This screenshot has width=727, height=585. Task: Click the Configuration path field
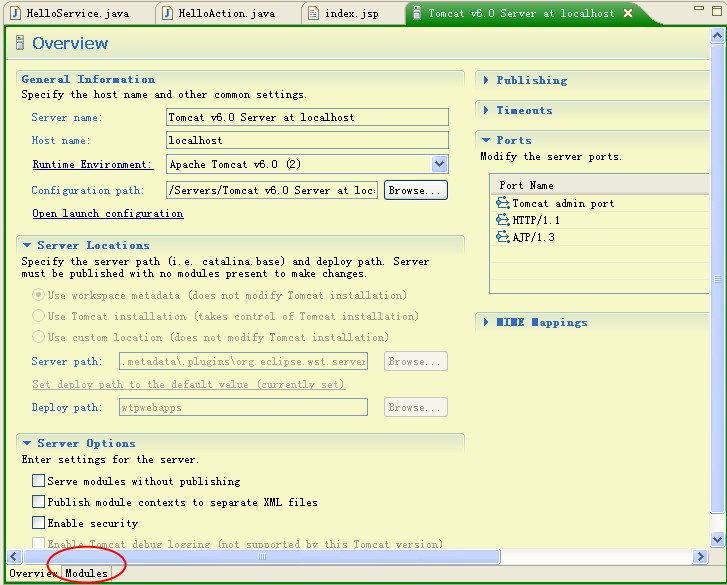272,190
